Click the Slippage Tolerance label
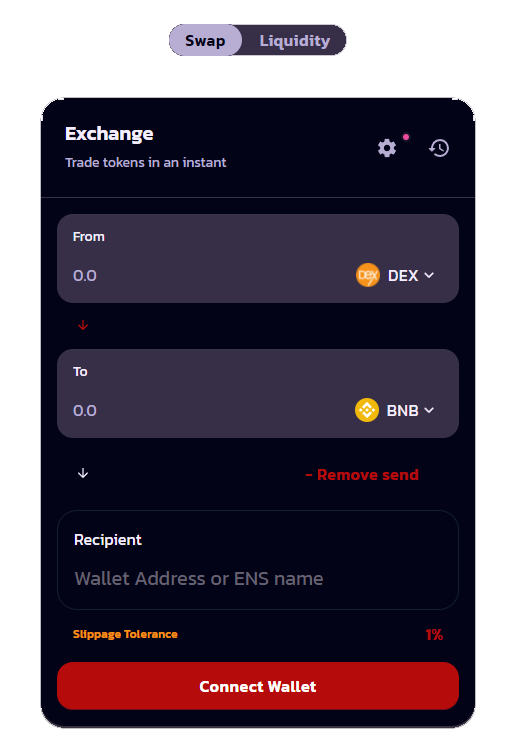Viewport: 516px width, 756px height. tap(125, 634)
